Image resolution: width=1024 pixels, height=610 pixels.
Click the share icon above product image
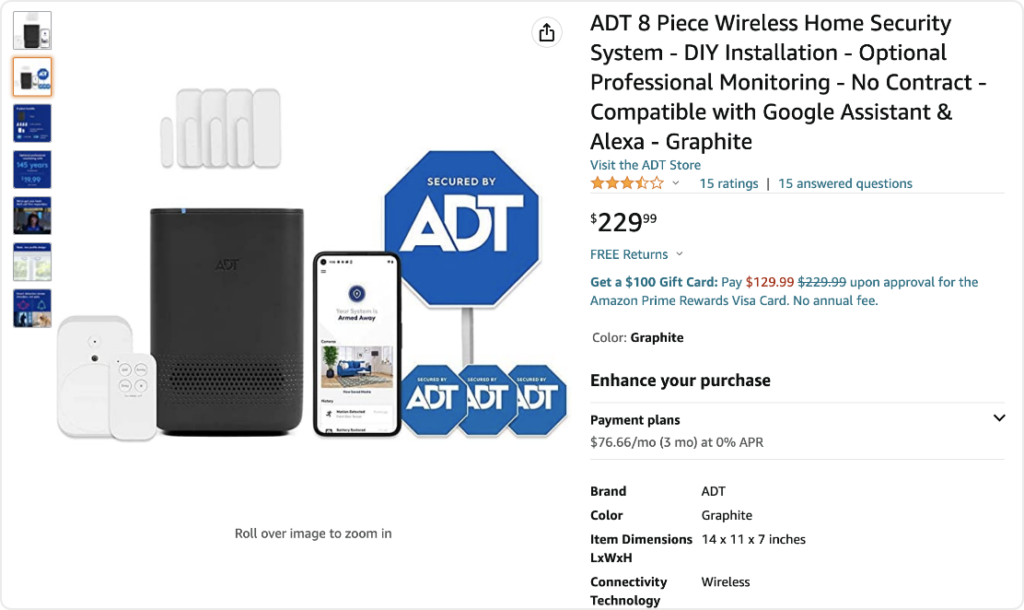point(546,33)
